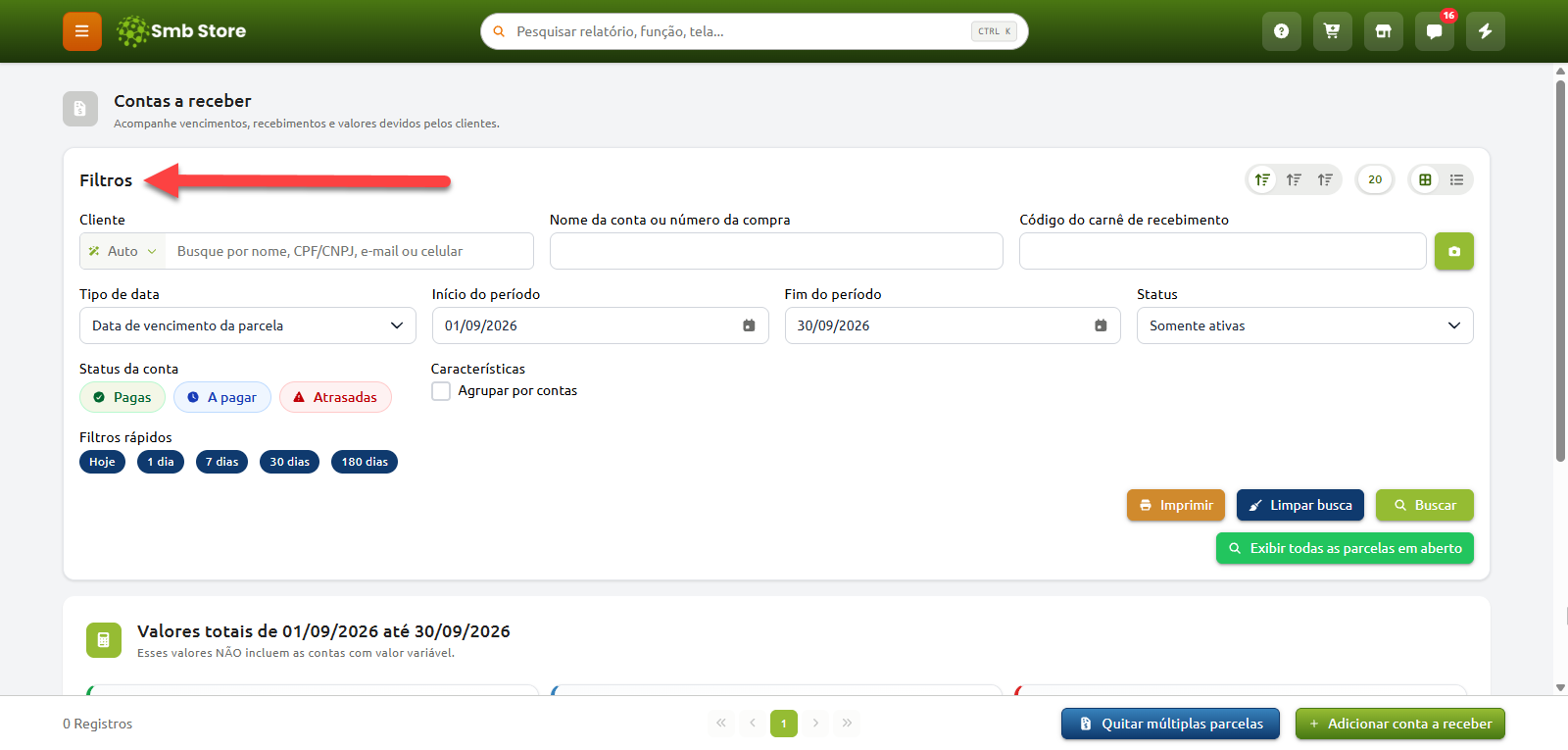Expand the Auto client search mode selector
The height and width of the screenshot is (750, 1568).
[x=122, y=251]
